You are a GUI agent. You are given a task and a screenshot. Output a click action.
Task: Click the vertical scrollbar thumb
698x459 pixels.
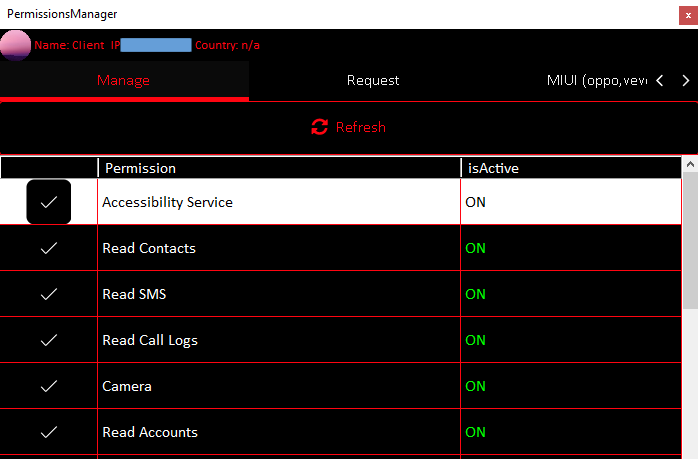point(689,240)
